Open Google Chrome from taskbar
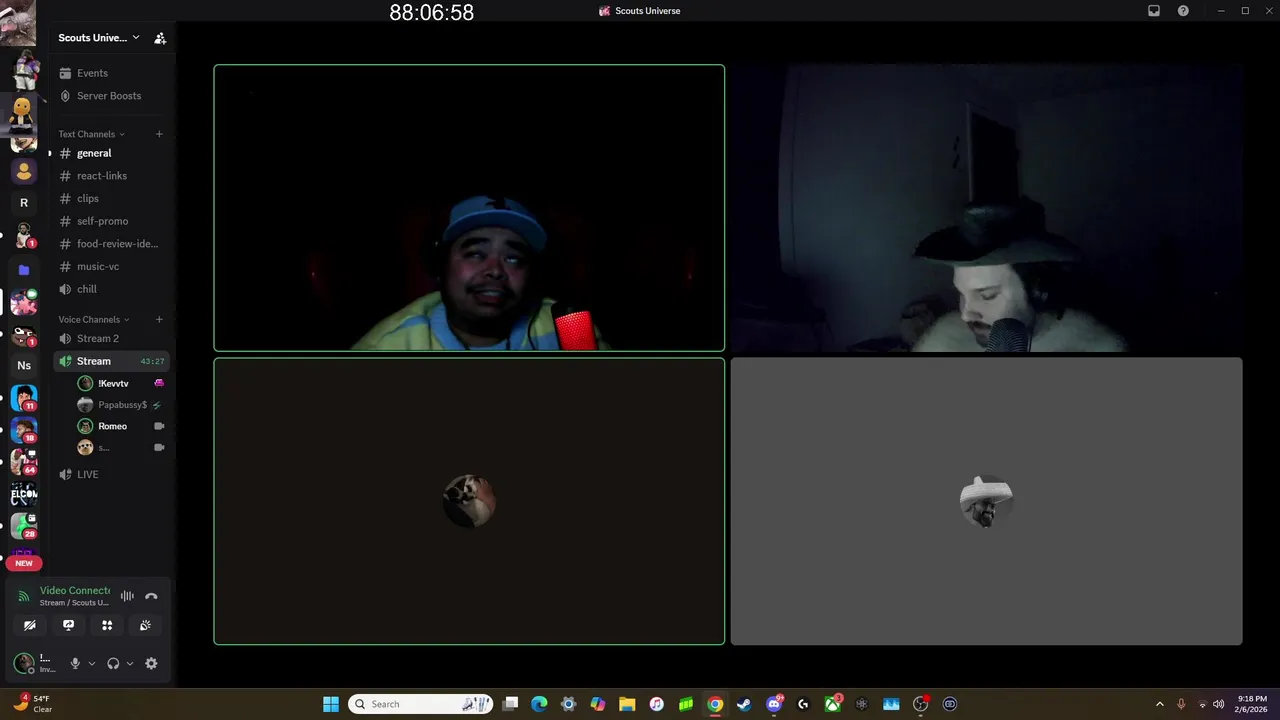Viewport: 1280px width, 720px height. 715,704
